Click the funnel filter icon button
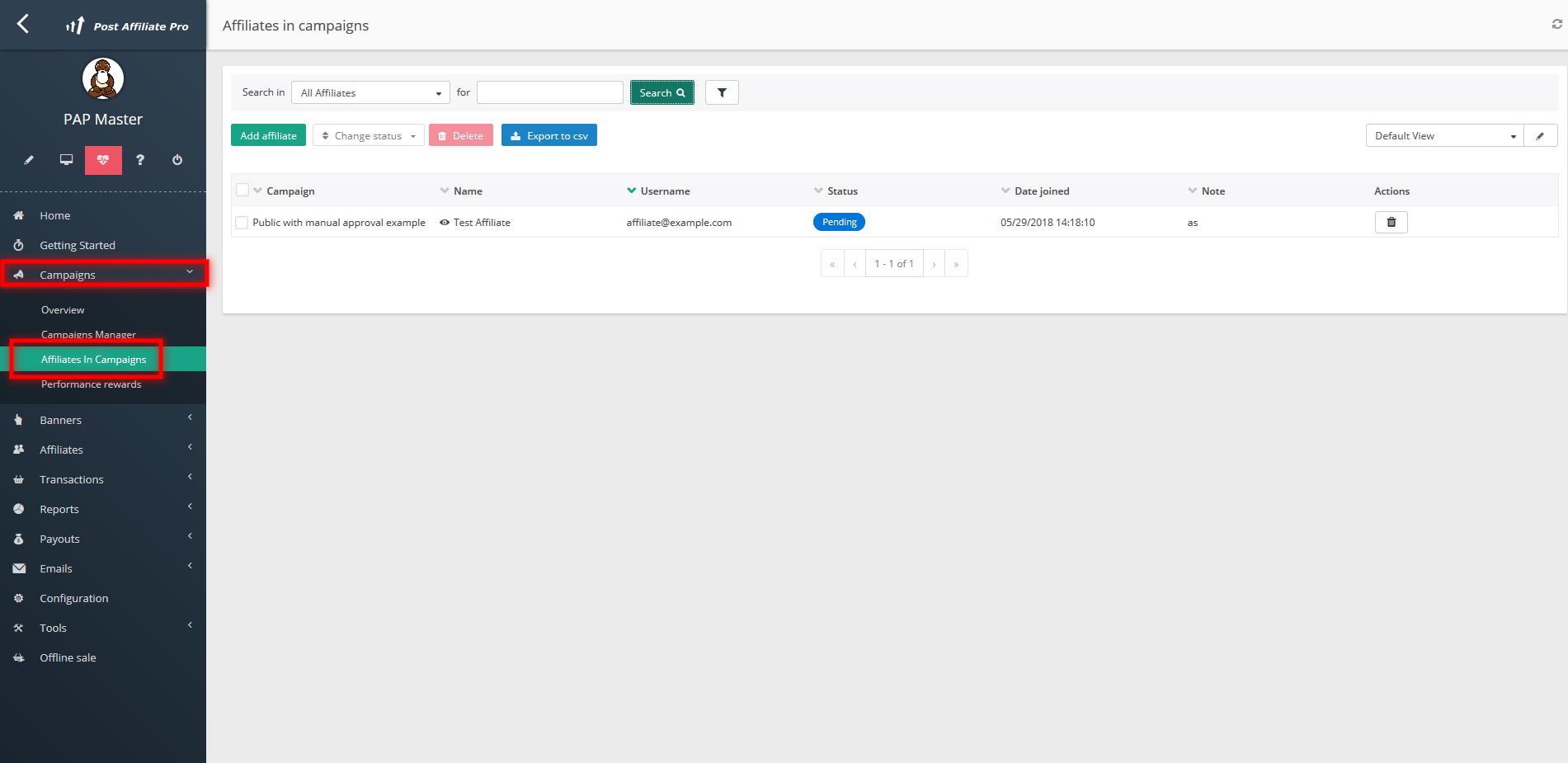The width and height of the screenshot is (1568, 763). (x=722, y=92)
